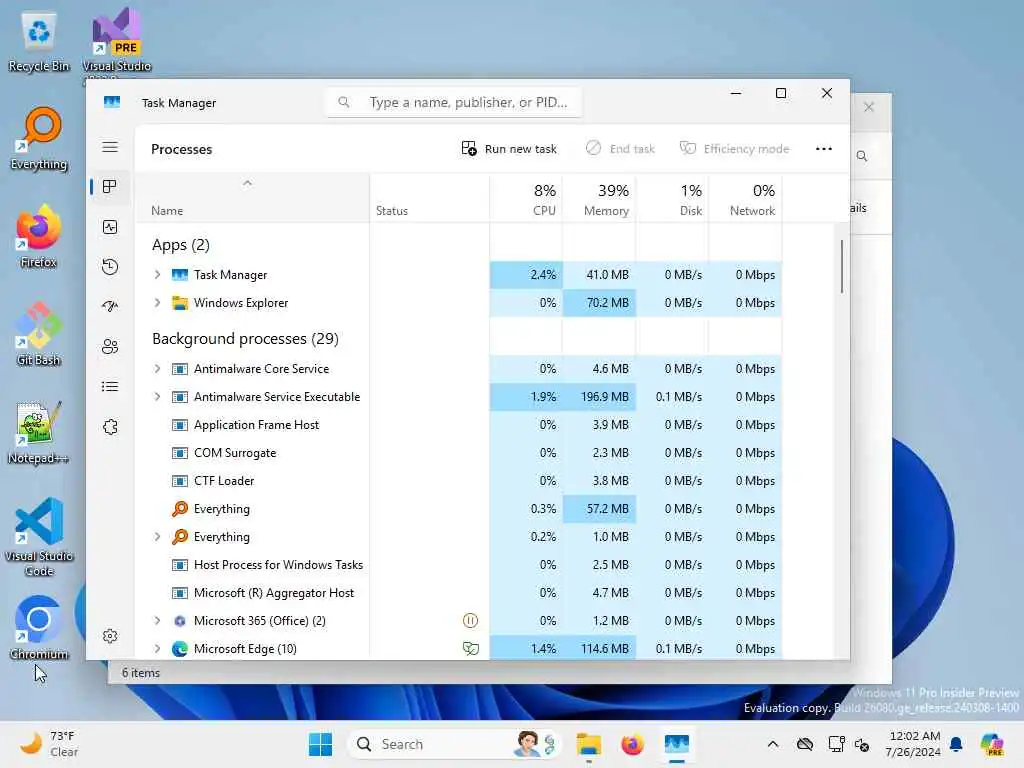
Task: Sort by the Status column header
Action: [x=429, y=199]
